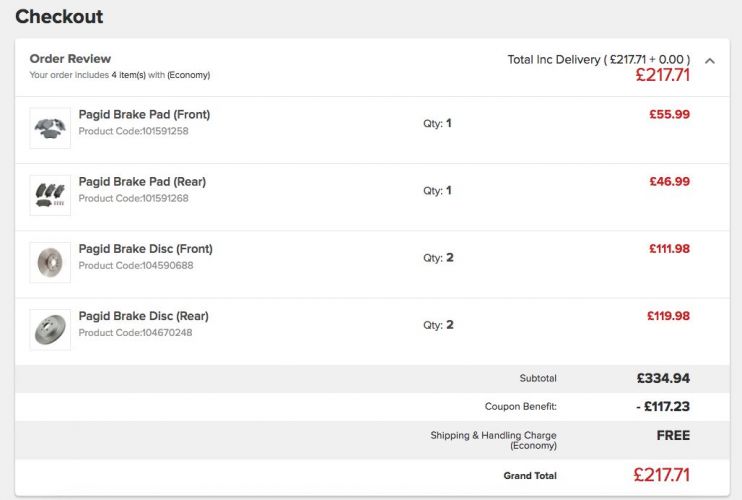The width and height of the screenshot is (742, 500).
Task: Click the Pagid Brake Pad (Front) title
Action: (144, 114)
